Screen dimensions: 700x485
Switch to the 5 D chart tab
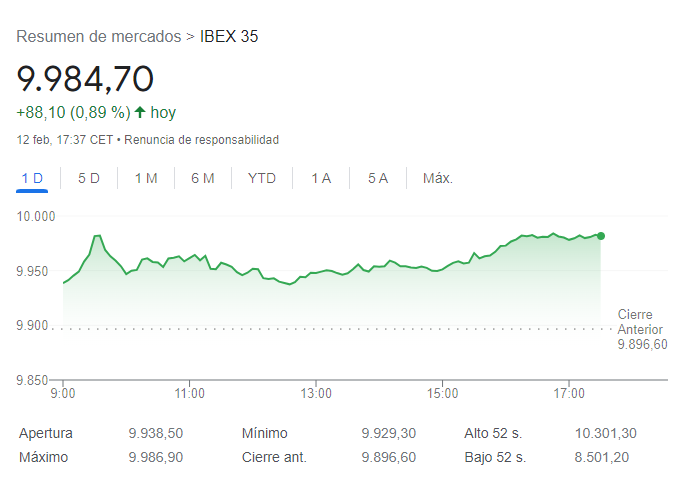pos(89,178)
